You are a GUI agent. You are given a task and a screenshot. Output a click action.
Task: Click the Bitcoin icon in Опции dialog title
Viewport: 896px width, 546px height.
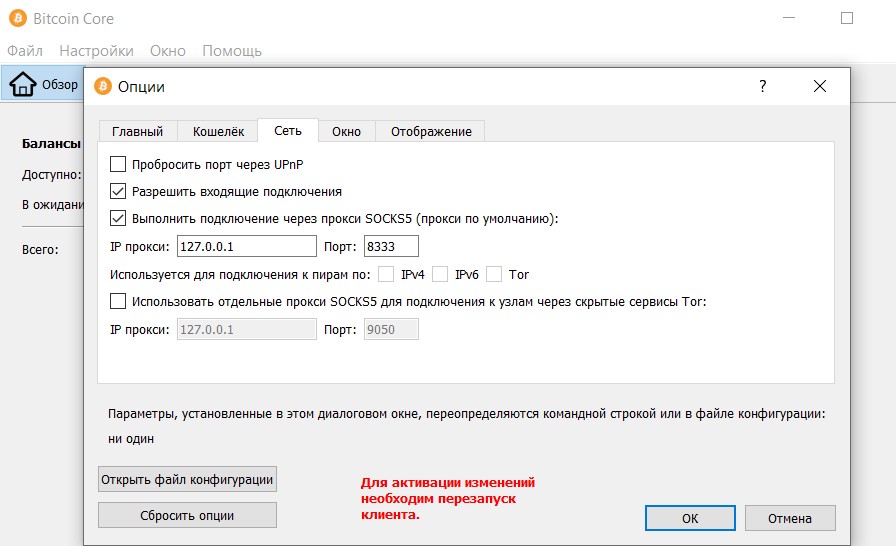pos(103,86)
